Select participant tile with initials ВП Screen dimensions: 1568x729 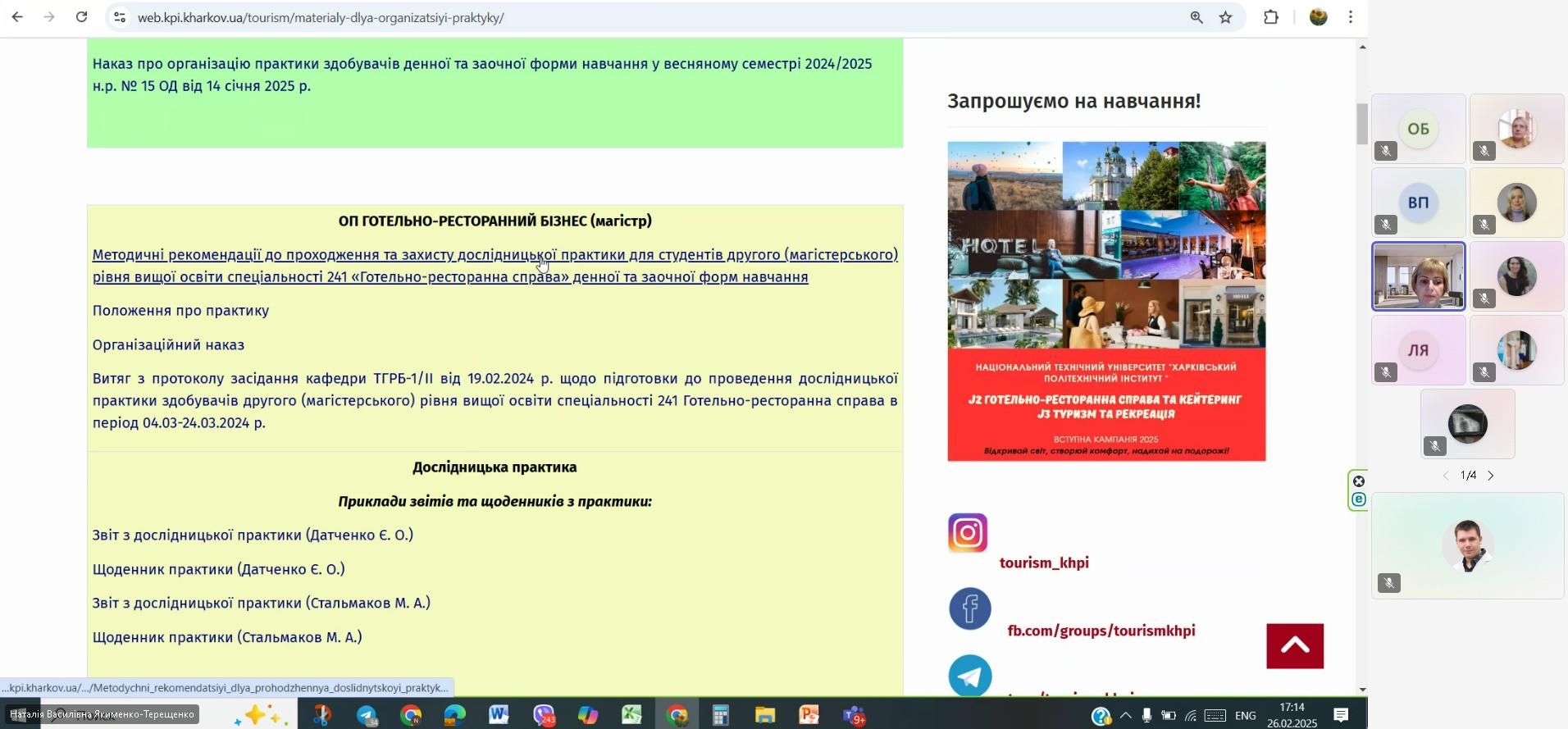click(1418, 203)
